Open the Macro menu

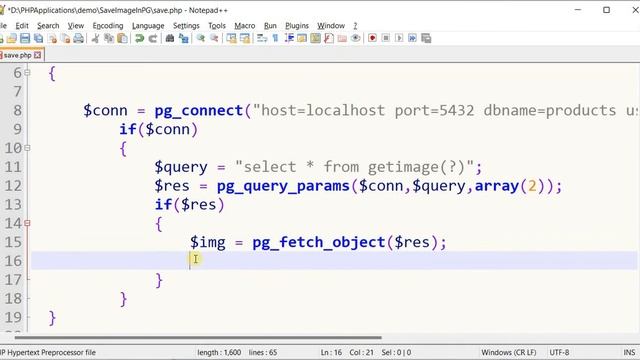(244, 26)
